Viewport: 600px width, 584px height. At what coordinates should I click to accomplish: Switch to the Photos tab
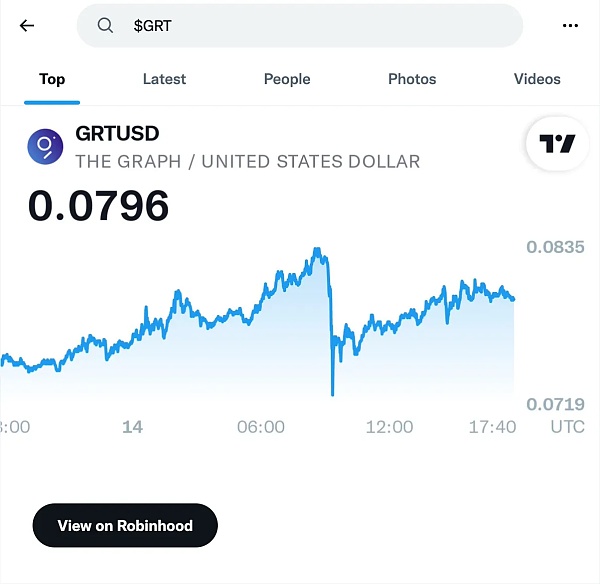click(x=412, y=79)
